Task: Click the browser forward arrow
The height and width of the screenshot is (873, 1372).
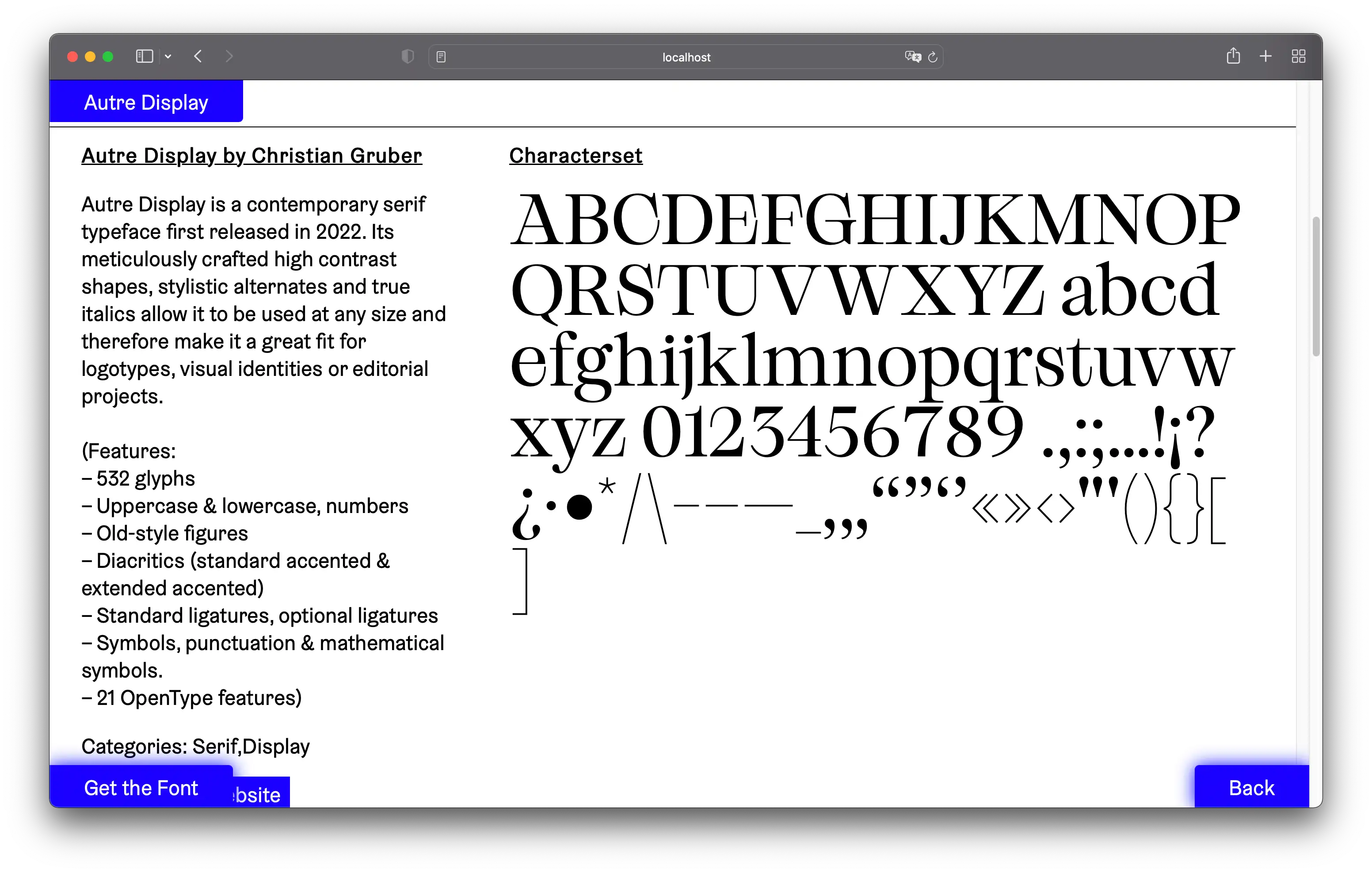Action: pyautogui.click(x=229, y=57)
